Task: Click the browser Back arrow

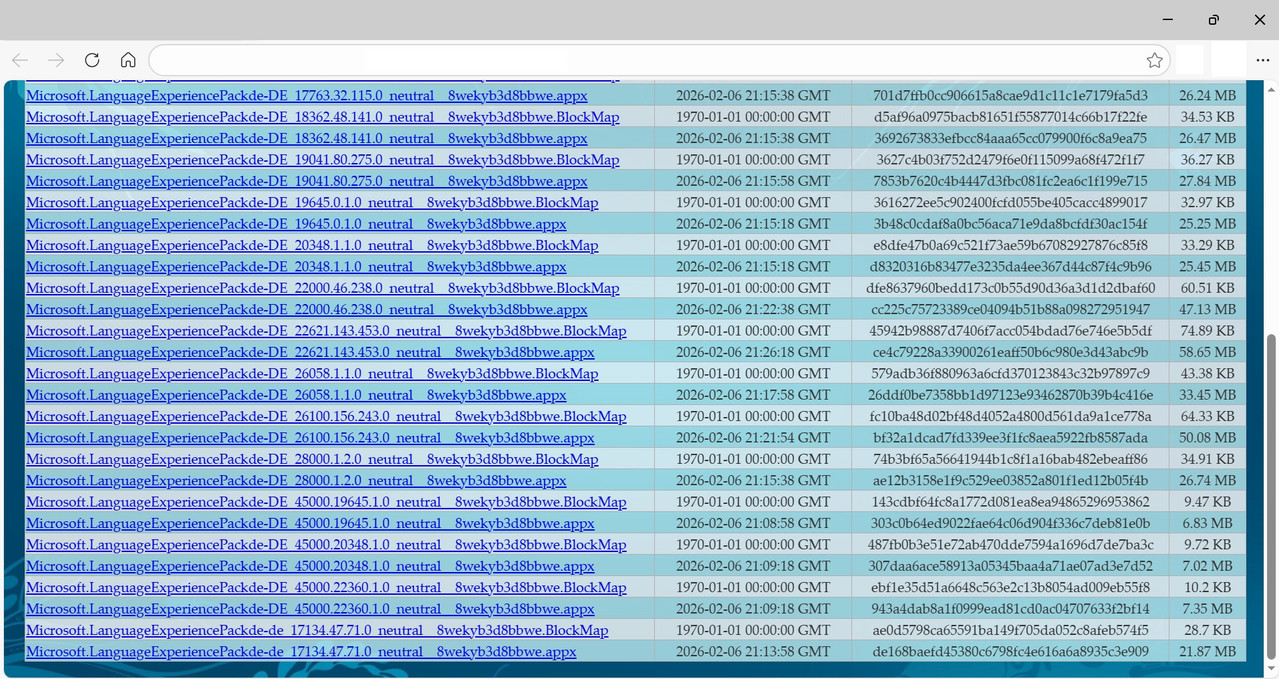Action: click(20, 60)
